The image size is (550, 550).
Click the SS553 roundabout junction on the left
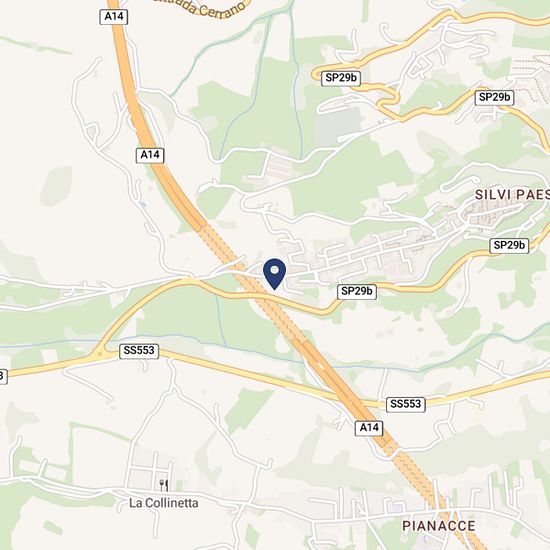click(100, 354)
